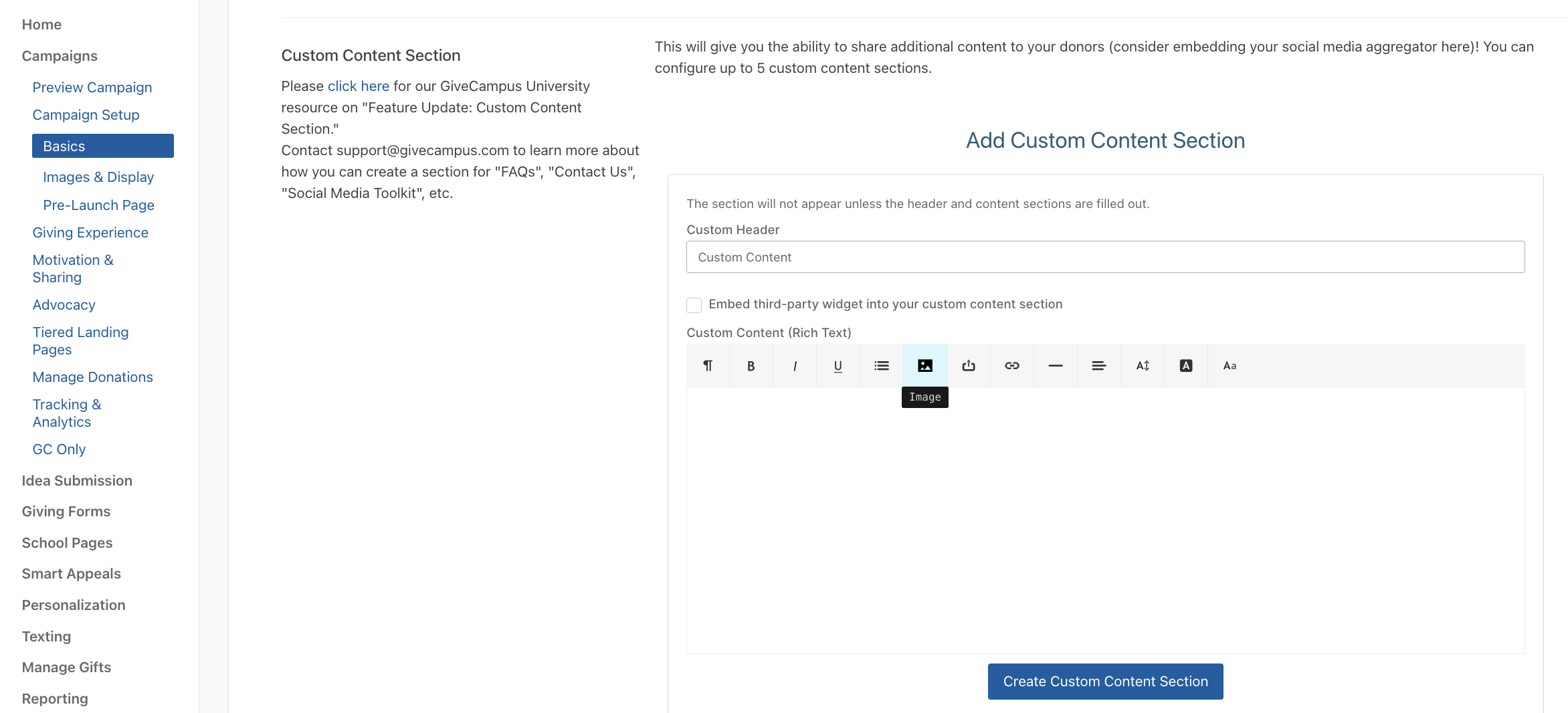
Task: Open font size options via the Aa control
Action: (1230, 365)
